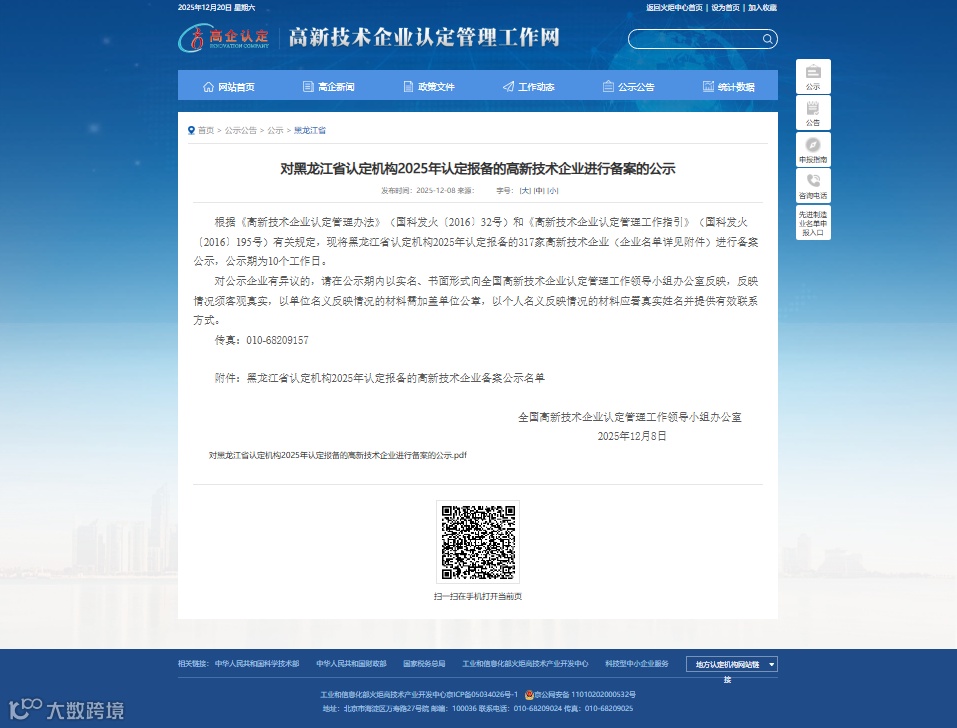Click the 2025年12月8日 date line
Image resolution: width=957 pixels, height=728 pixels.
[x=632, y=436]
